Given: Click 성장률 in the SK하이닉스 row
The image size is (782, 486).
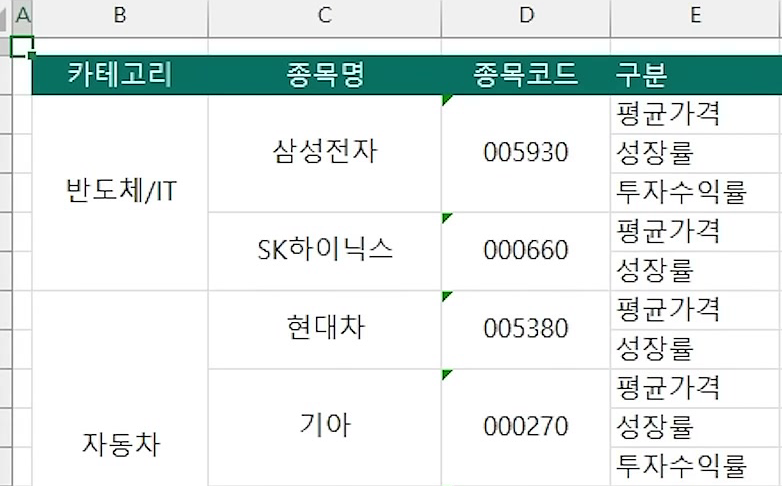Looking at the screenshot, I should pyautogui.click(x=696, y=270).
